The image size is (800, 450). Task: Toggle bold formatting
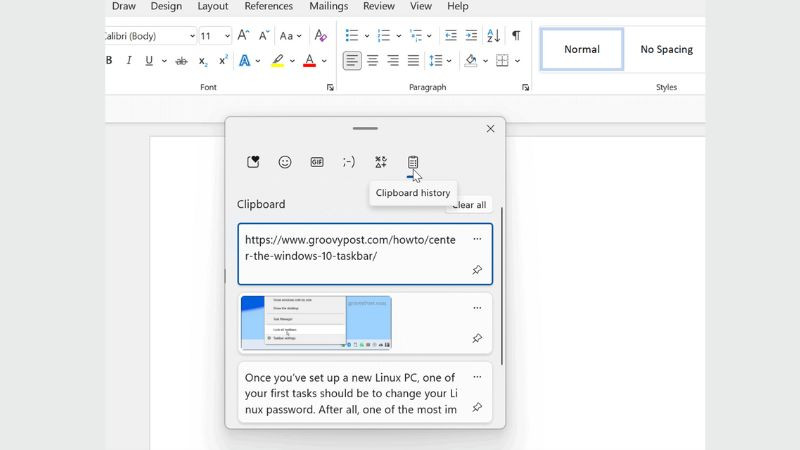tap(109, 60)
